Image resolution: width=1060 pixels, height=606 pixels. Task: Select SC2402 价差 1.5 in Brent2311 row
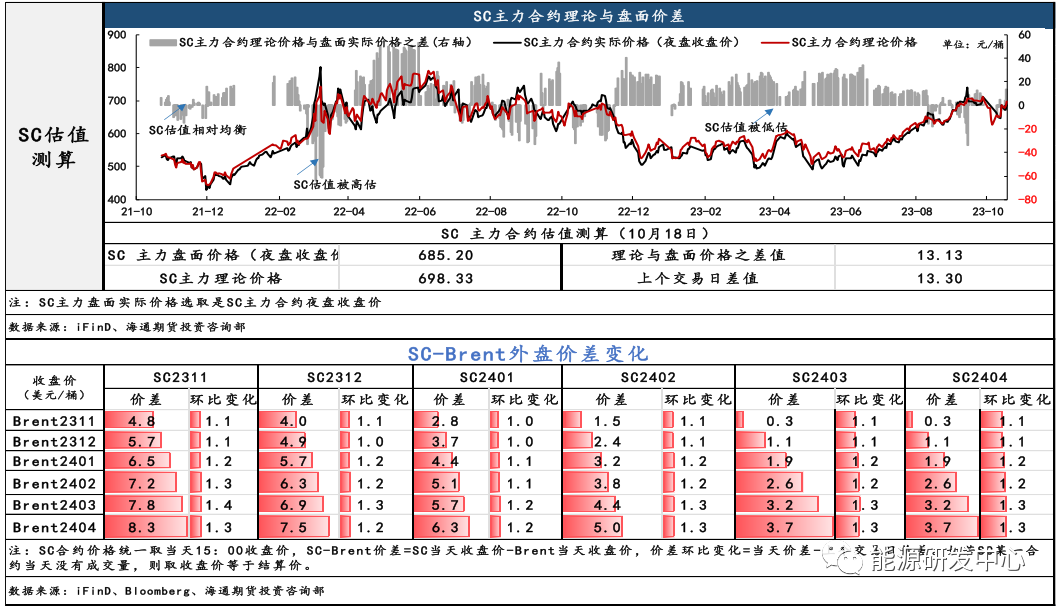point(607,421)
